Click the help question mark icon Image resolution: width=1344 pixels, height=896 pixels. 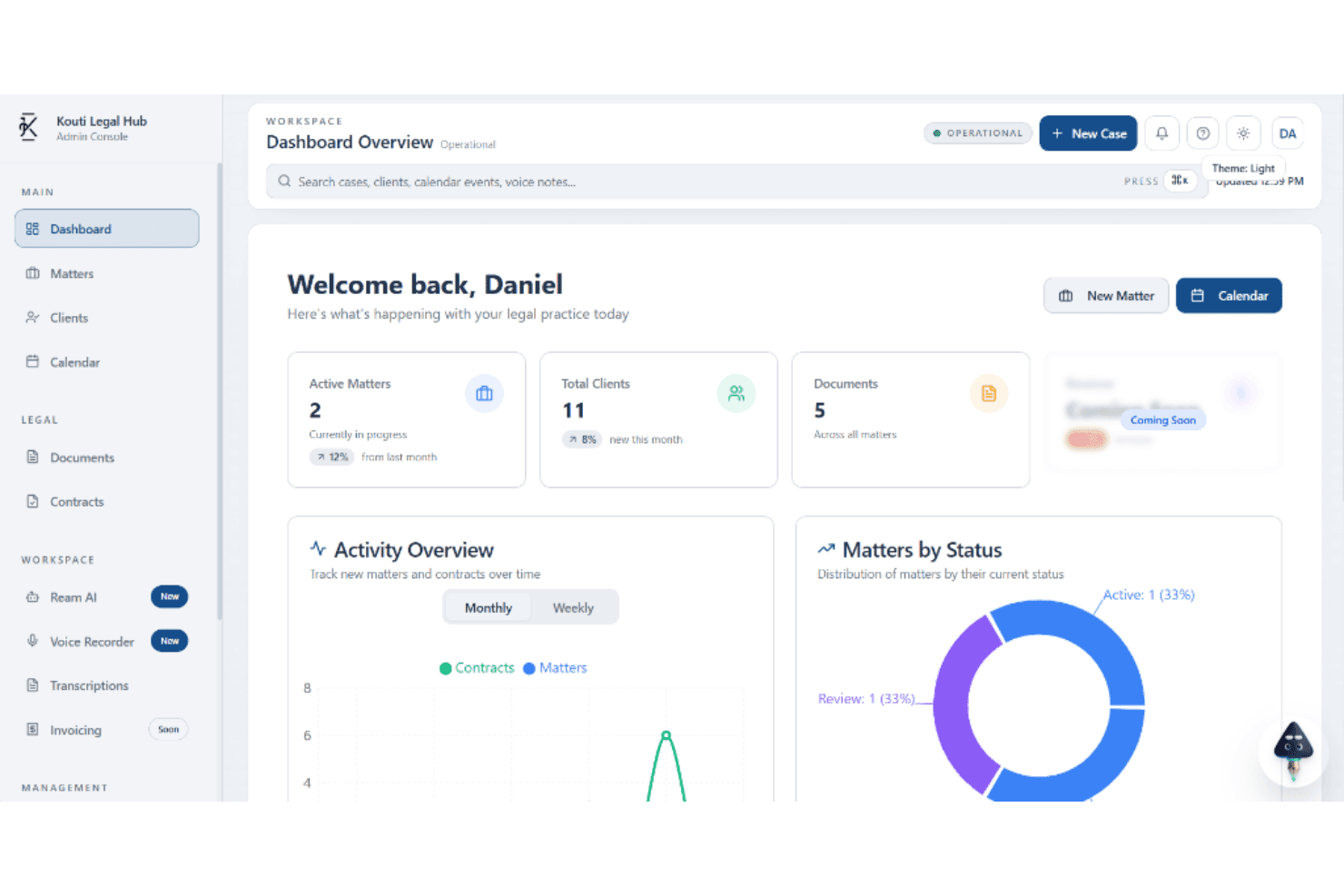click(1202, 133)
